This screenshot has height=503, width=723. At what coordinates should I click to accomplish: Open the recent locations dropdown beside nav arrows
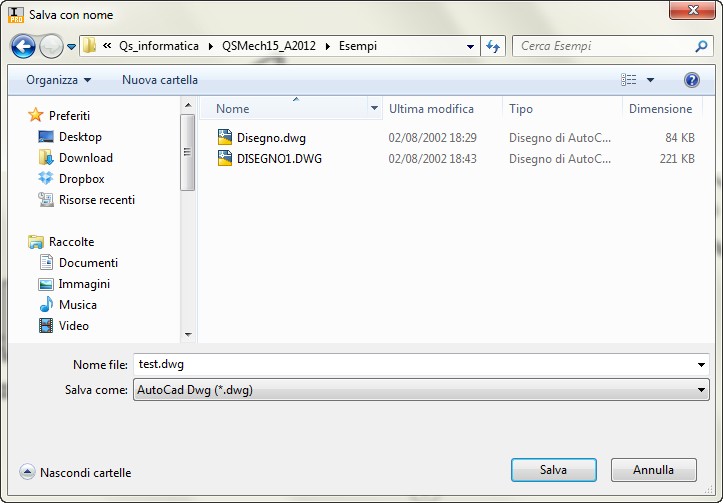pos(71,47)
